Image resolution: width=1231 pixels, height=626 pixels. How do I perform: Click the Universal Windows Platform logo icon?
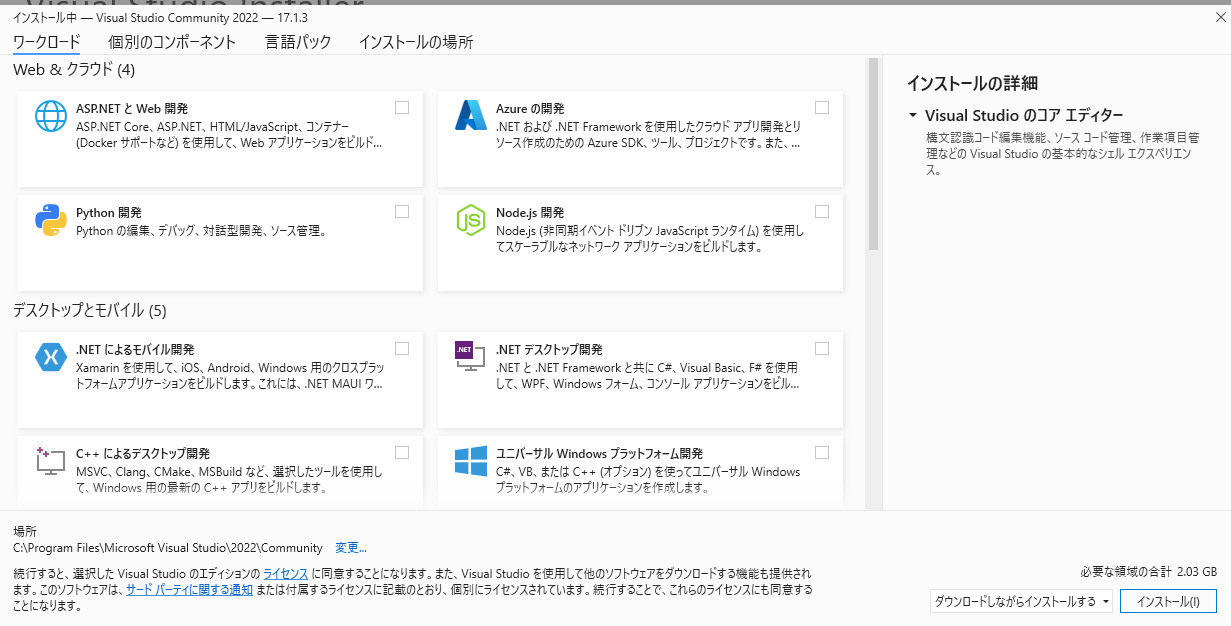(470, 461)
